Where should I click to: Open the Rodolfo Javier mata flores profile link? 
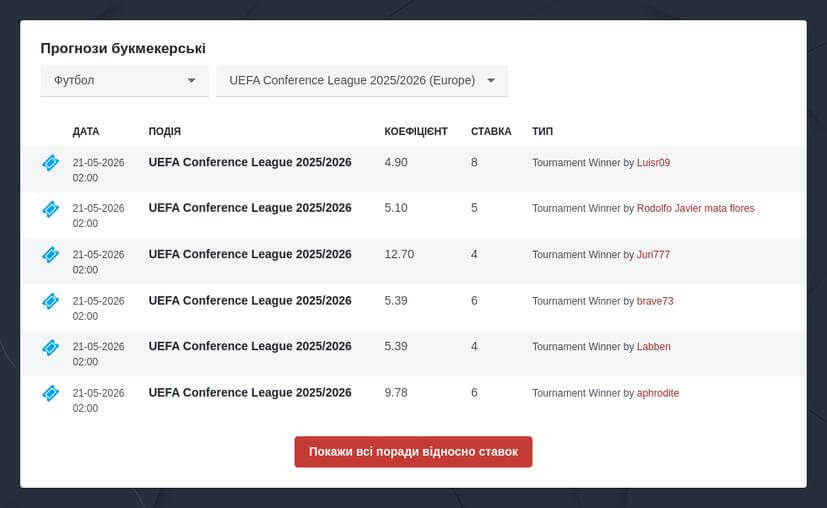click(x=695, y=209)
